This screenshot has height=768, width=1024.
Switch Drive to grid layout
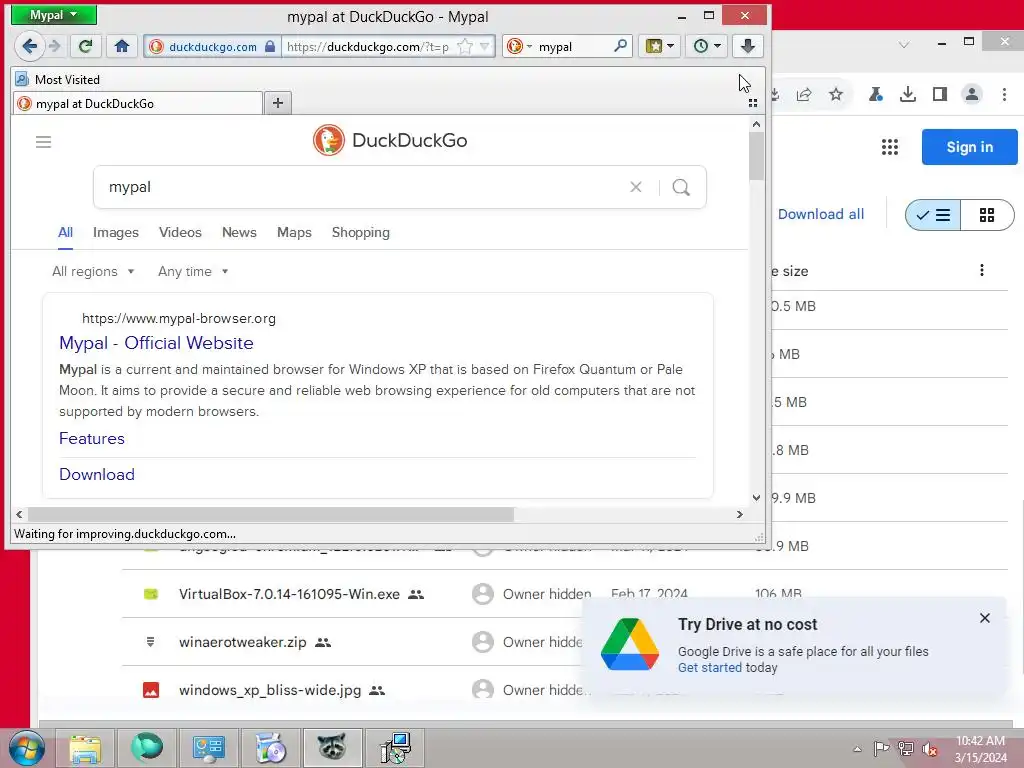(987, 215)
